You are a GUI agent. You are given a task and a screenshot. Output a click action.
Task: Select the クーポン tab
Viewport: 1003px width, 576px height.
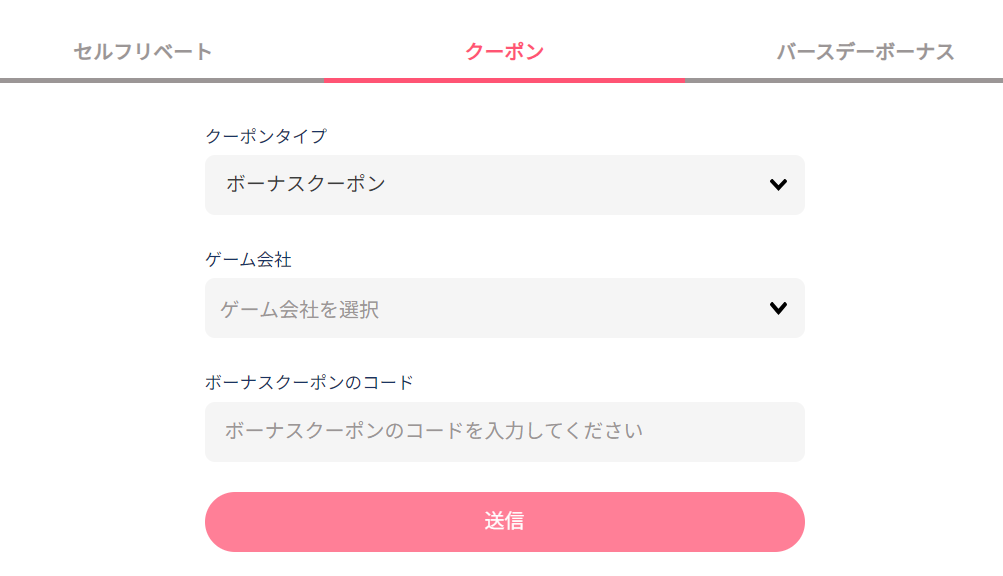(x=504, y=52)
